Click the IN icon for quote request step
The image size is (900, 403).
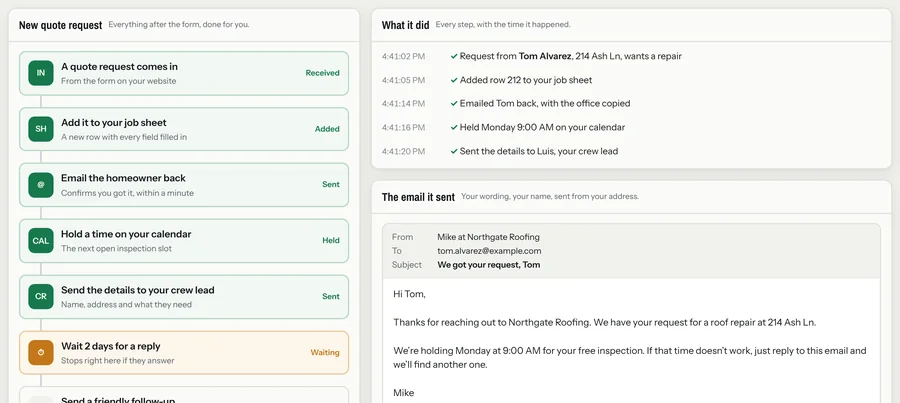click(x=41, y=73)
